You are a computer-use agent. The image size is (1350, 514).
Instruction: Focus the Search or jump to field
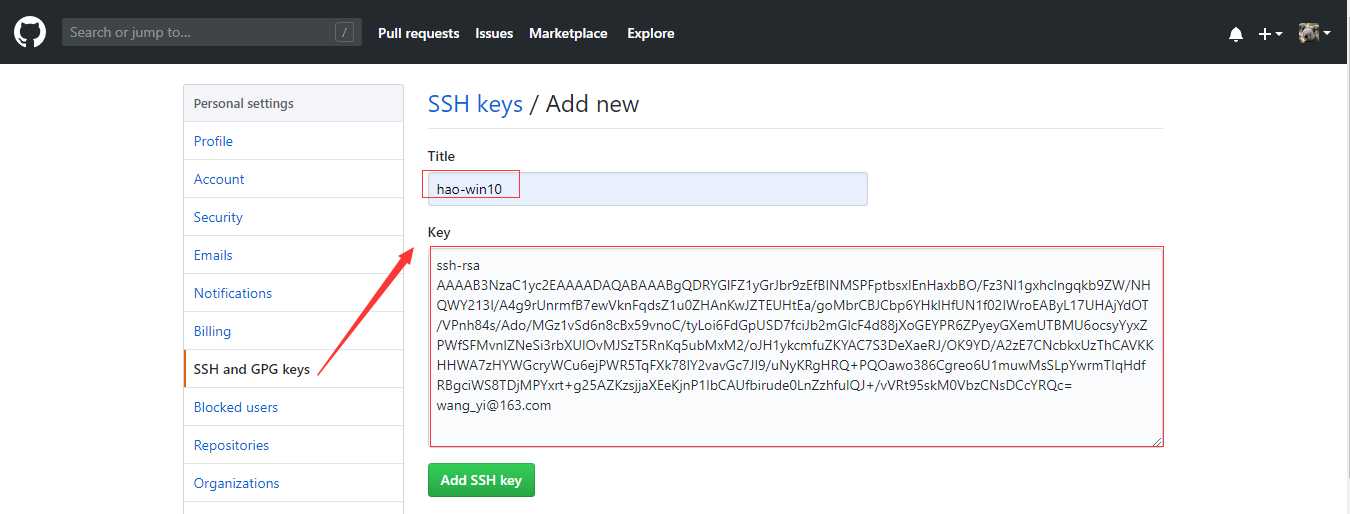point(212,32)
